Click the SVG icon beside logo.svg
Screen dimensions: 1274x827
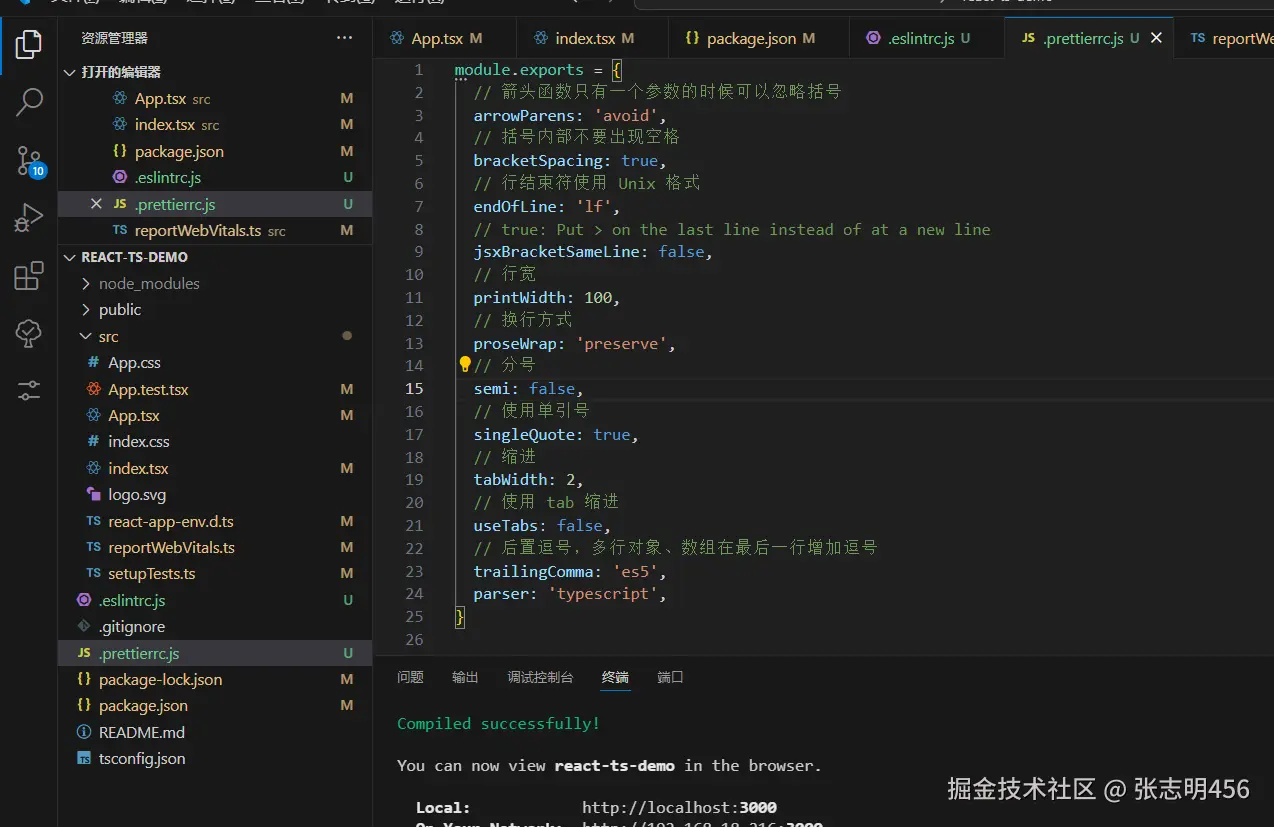93,494
